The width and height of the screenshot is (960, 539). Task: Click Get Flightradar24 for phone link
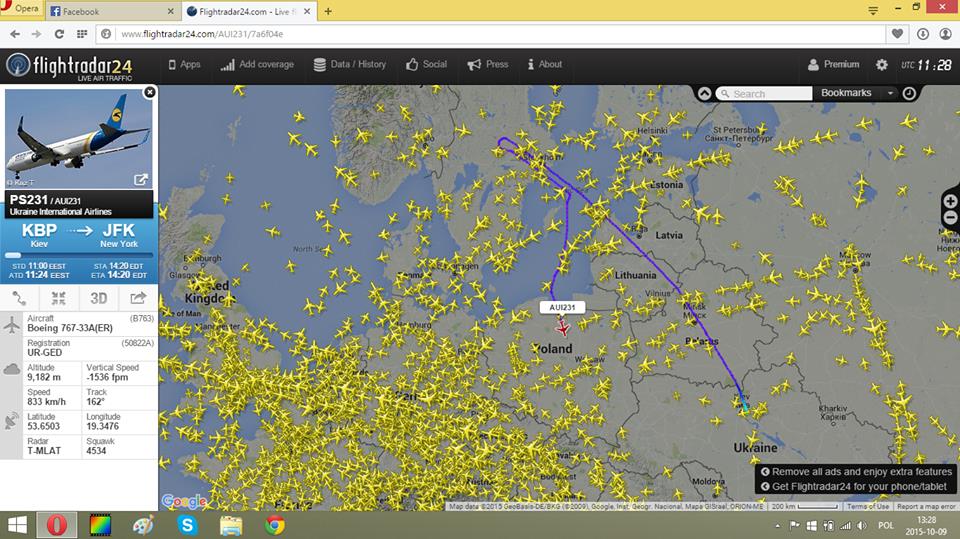point(854,486)
